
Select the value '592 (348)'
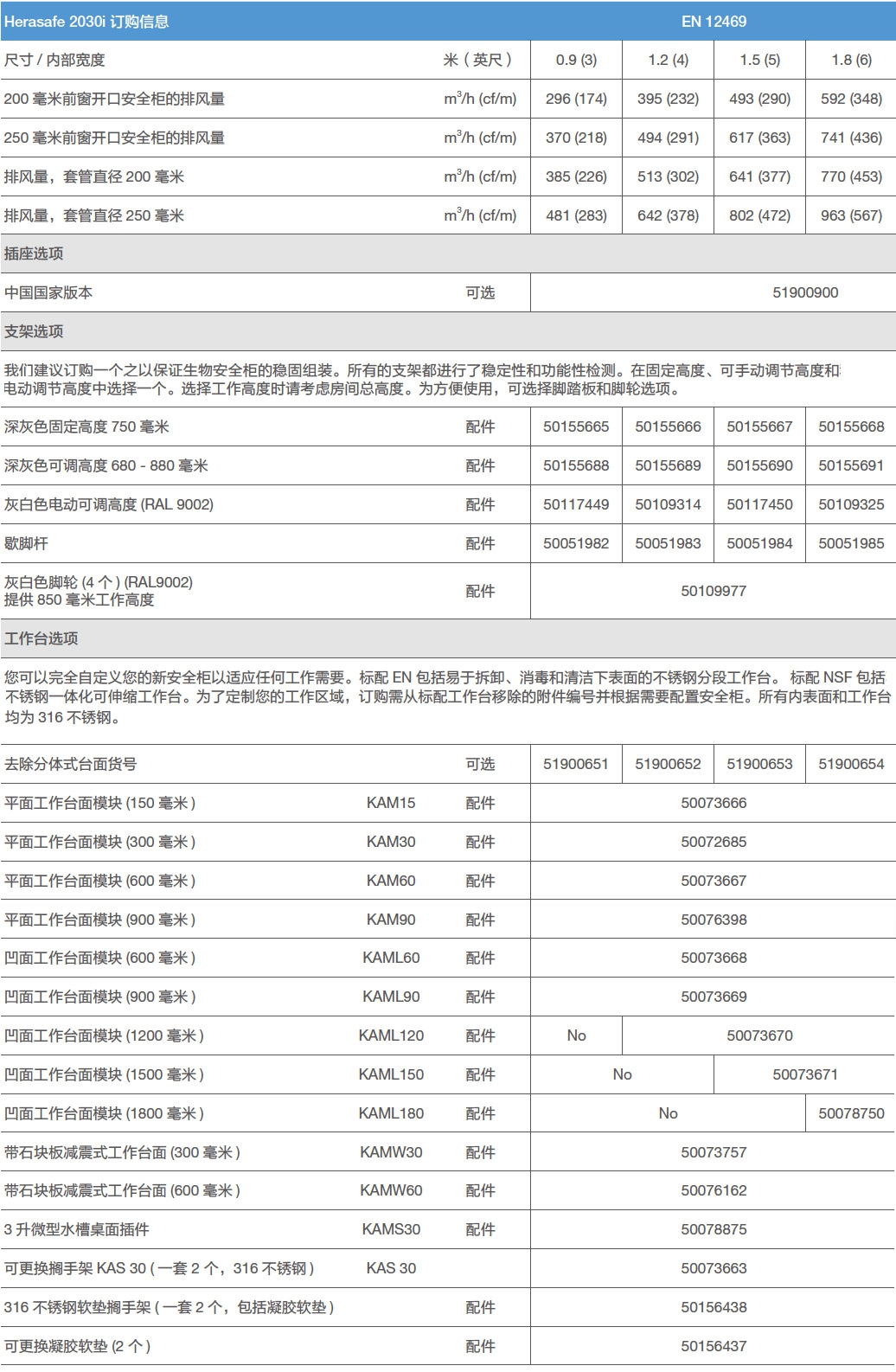pos(851,99)
